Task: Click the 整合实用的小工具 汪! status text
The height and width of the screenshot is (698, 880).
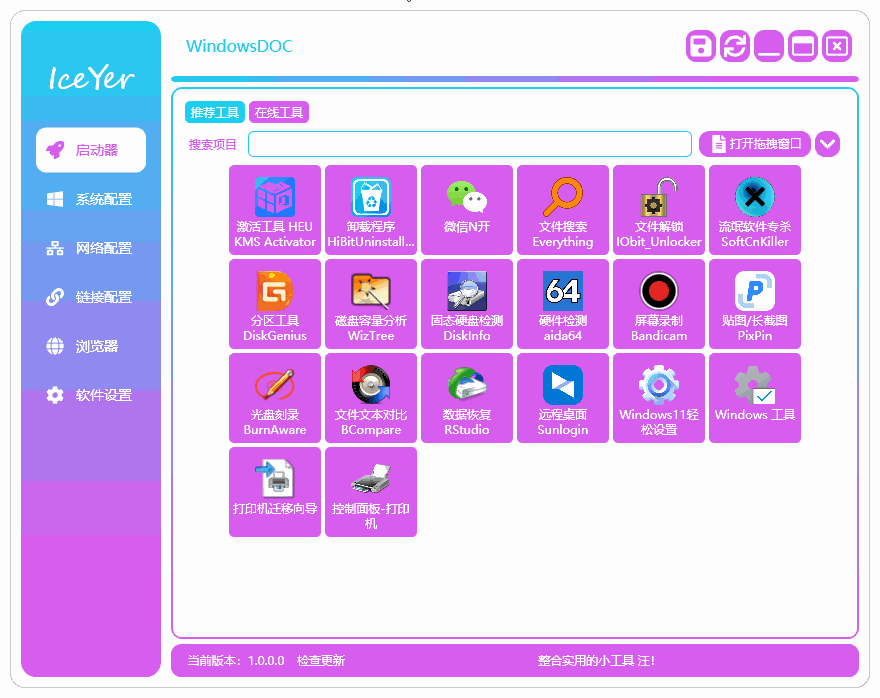Action: [596, 660]
